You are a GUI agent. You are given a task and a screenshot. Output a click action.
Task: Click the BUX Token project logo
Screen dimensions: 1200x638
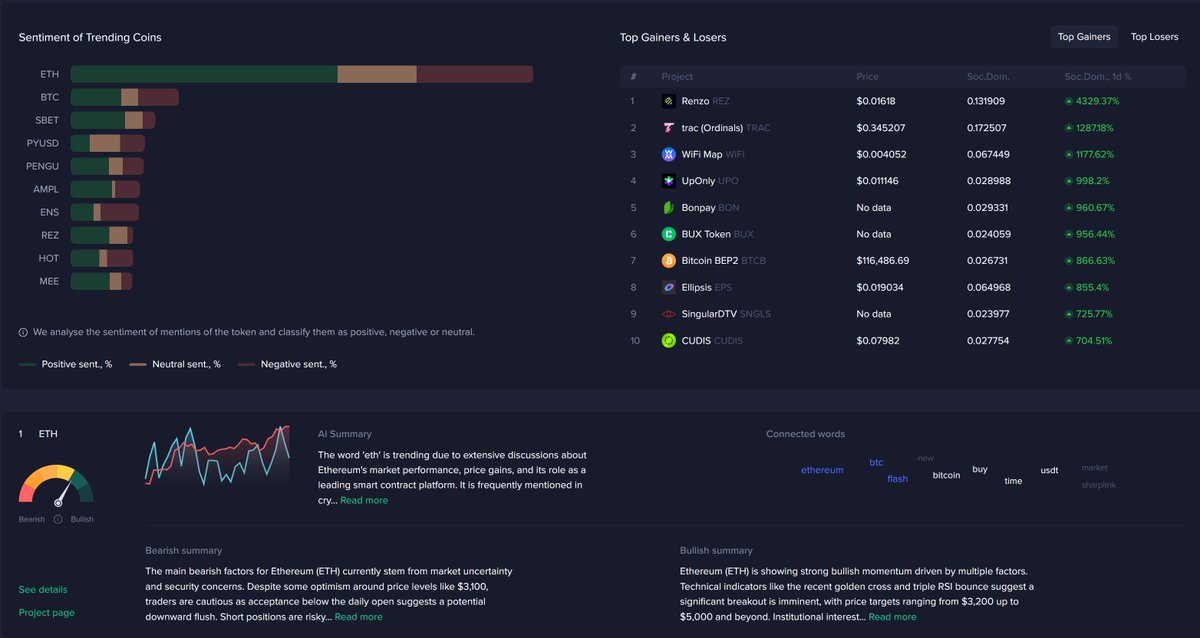click(669, 234)
